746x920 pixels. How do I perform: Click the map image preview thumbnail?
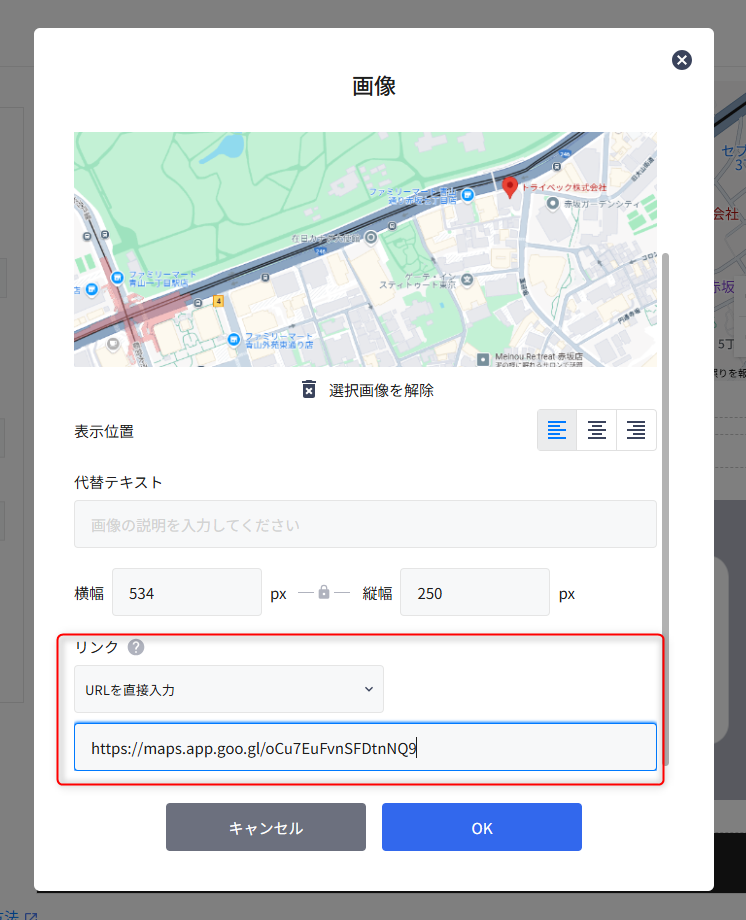point(365,249)
